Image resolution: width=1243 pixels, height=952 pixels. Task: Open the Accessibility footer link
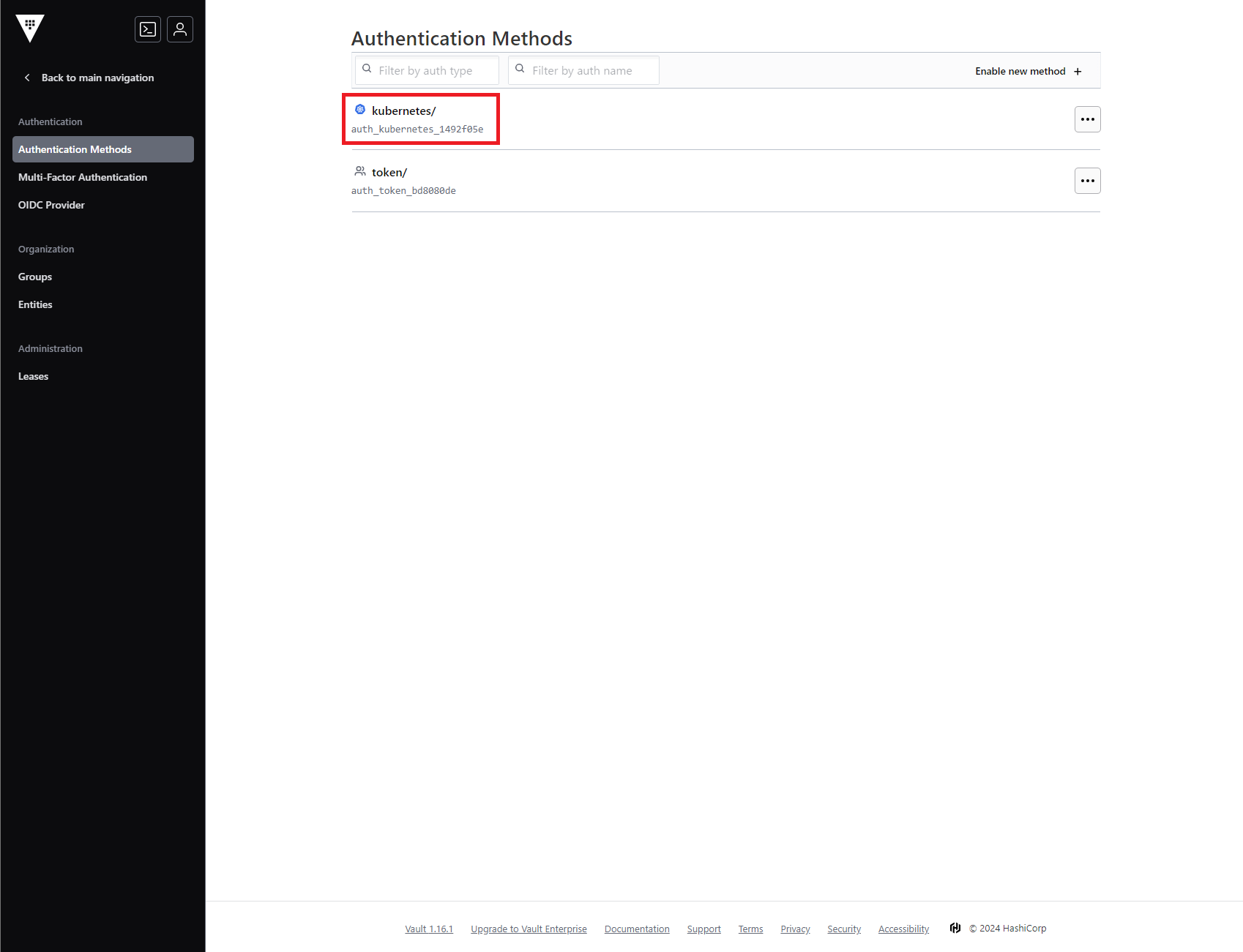[903, 929]
